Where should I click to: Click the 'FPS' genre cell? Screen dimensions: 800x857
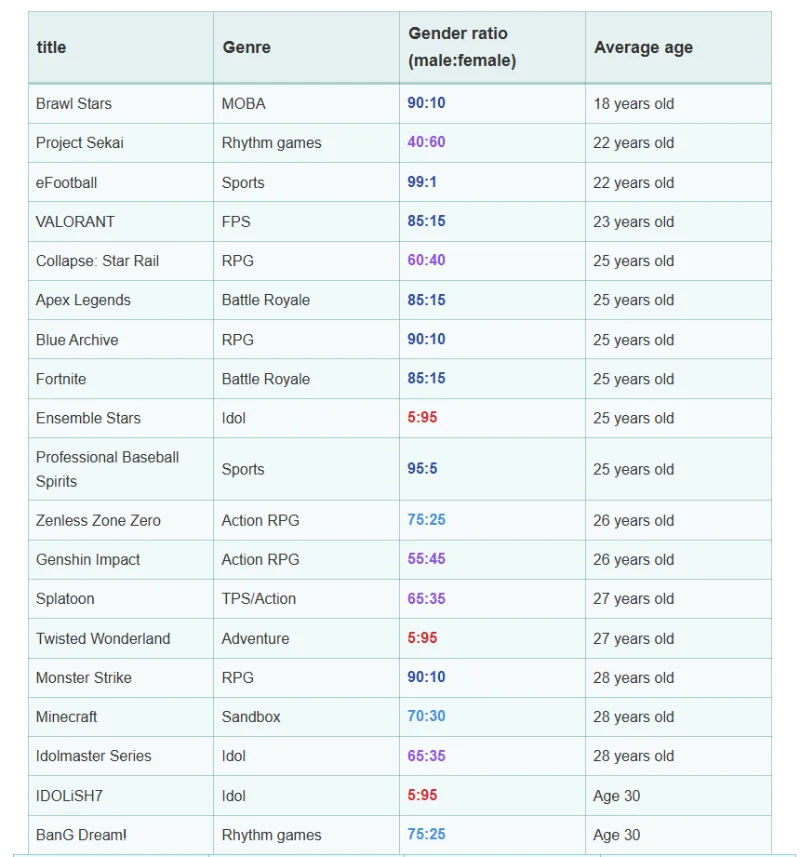tap(307, 222)
